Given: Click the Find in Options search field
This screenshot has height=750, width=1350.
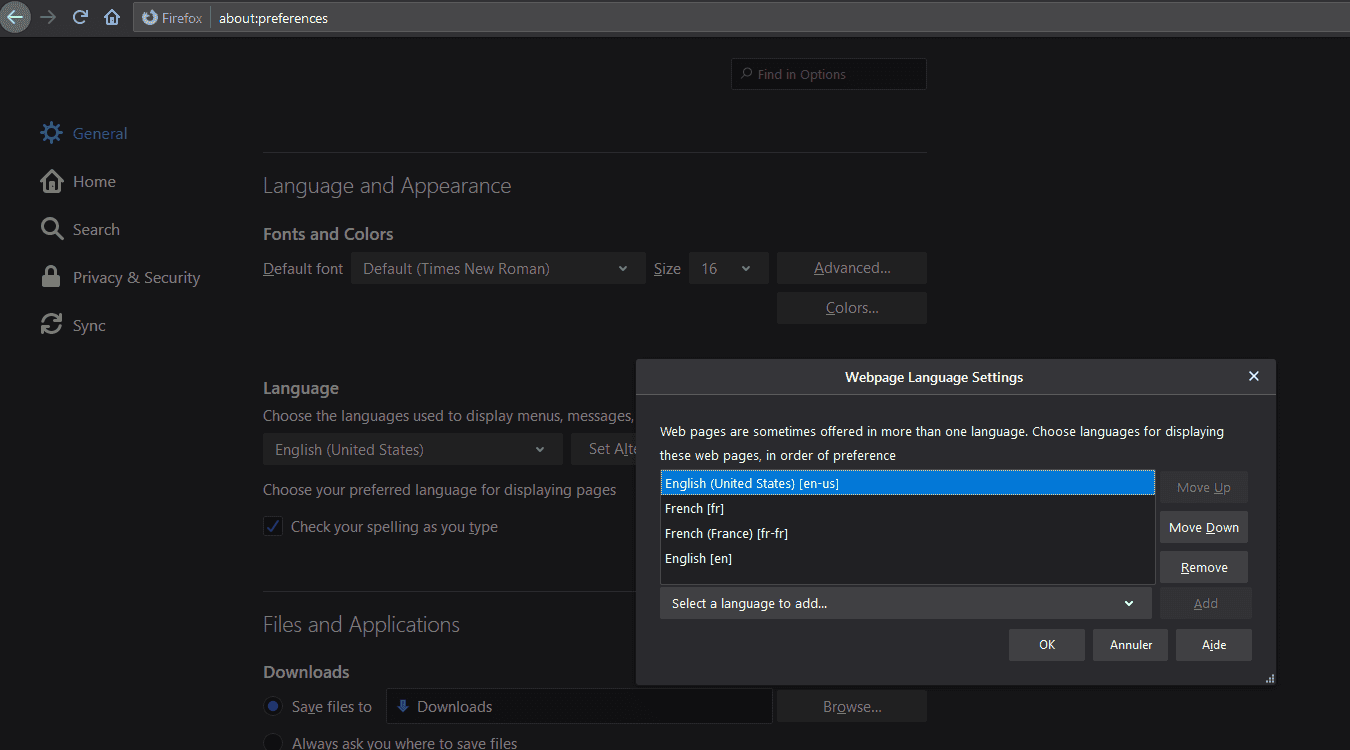Looking at the screenshot, I should 838,74.
